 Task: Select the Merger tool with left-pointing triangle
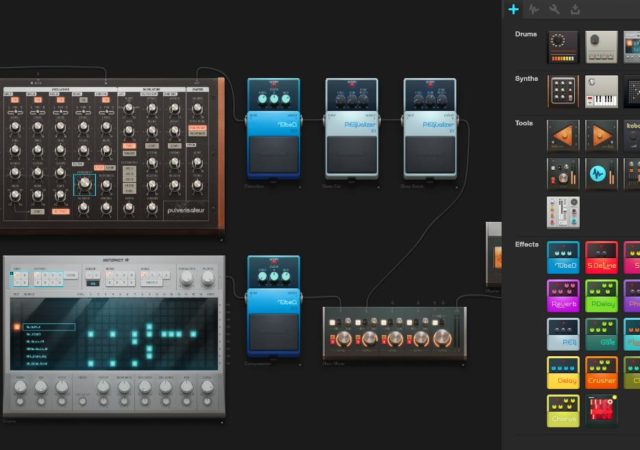(563, 136)
